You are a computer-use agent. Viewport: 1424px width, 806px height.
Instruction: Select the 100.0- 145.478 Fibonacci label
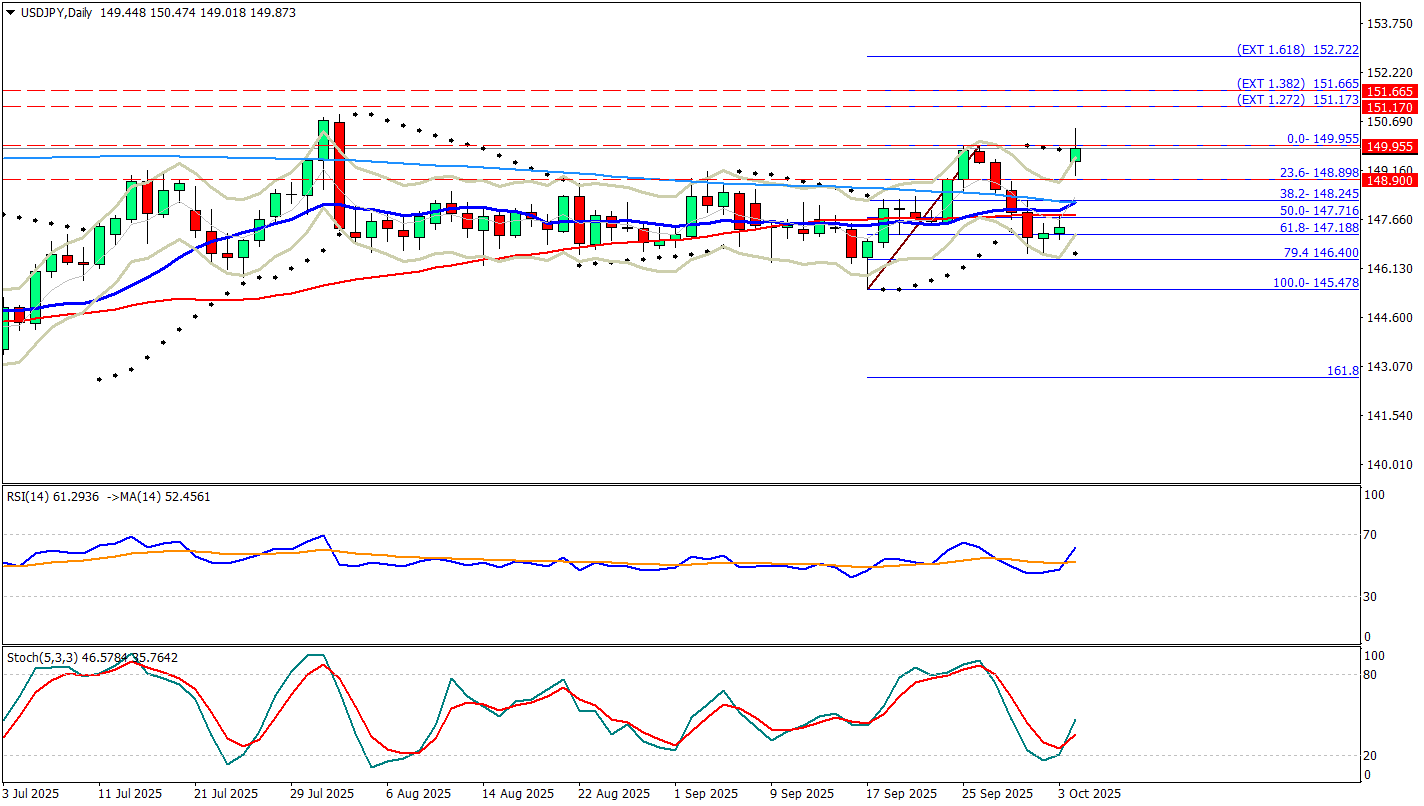point(1315,283)
